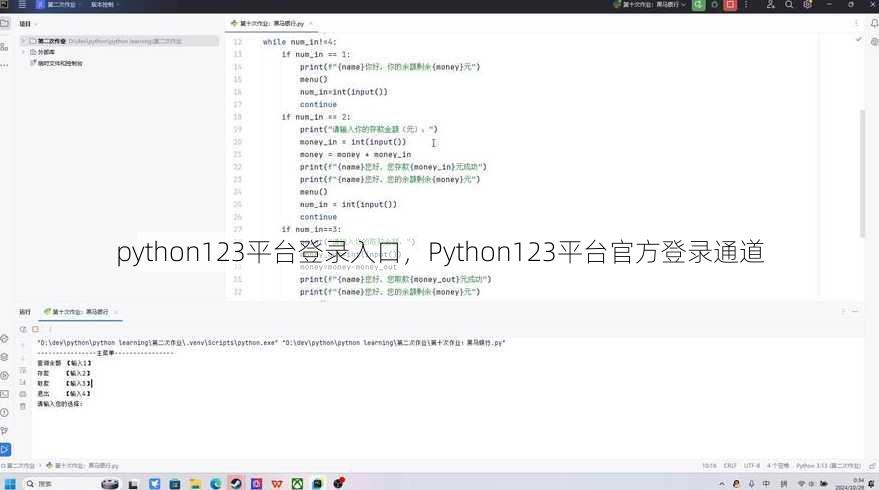Viewport: 879px width, 490px height.
Task: Click the scroll-down arrow in console gutter
Action: click(x=23, y=357)
